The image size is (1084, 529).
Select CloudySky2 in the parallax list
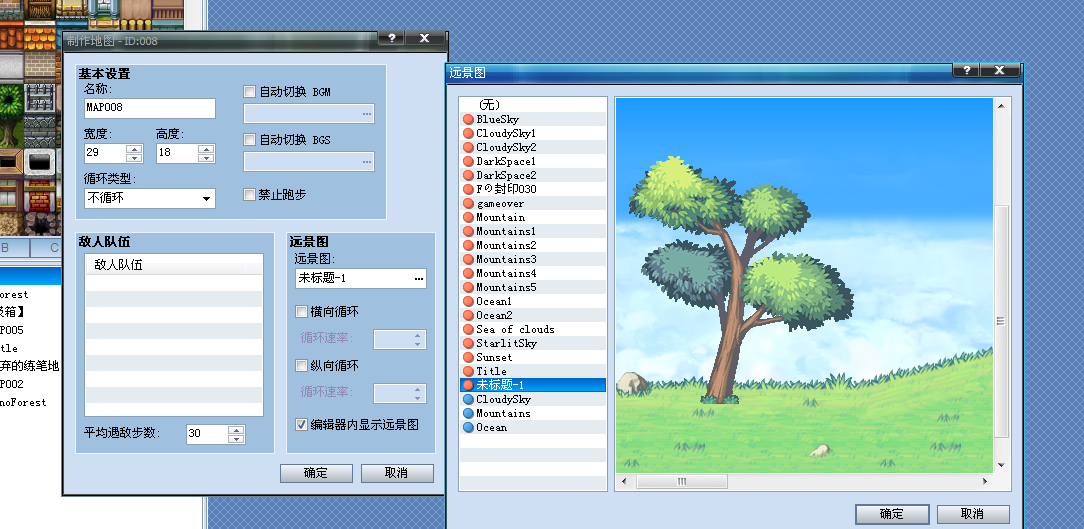click(x=532, y=147)
